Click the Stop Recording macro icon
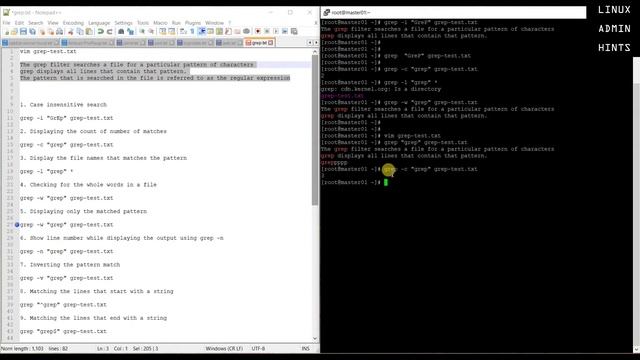 [267, 31]
